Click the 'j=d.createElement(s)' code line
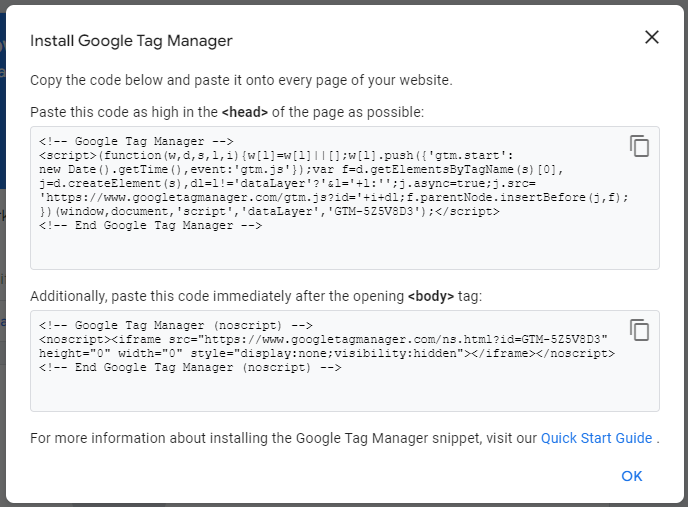Viewport: 688px width, 507px height. (x=287, y=183)
